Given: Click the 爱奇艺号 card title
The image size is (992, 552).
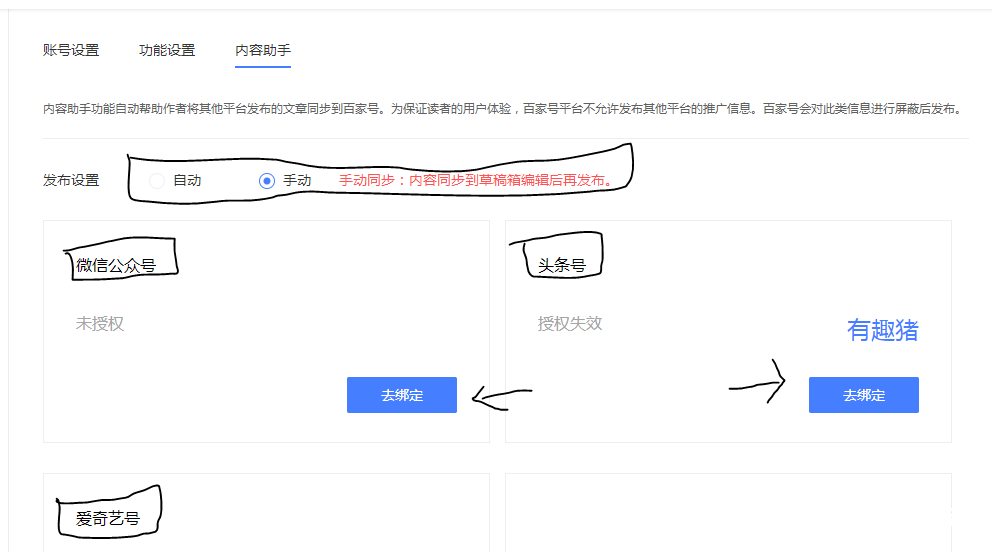Looking at the screenshot, I should tap(108, 518).
